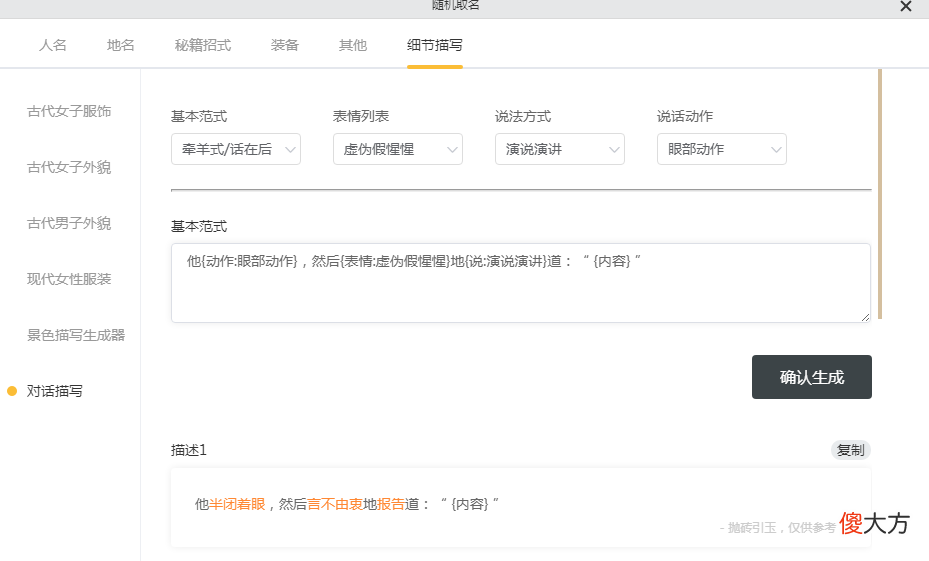Select the 其他 tab
This screenshot has height=561, width=929.
353,45
